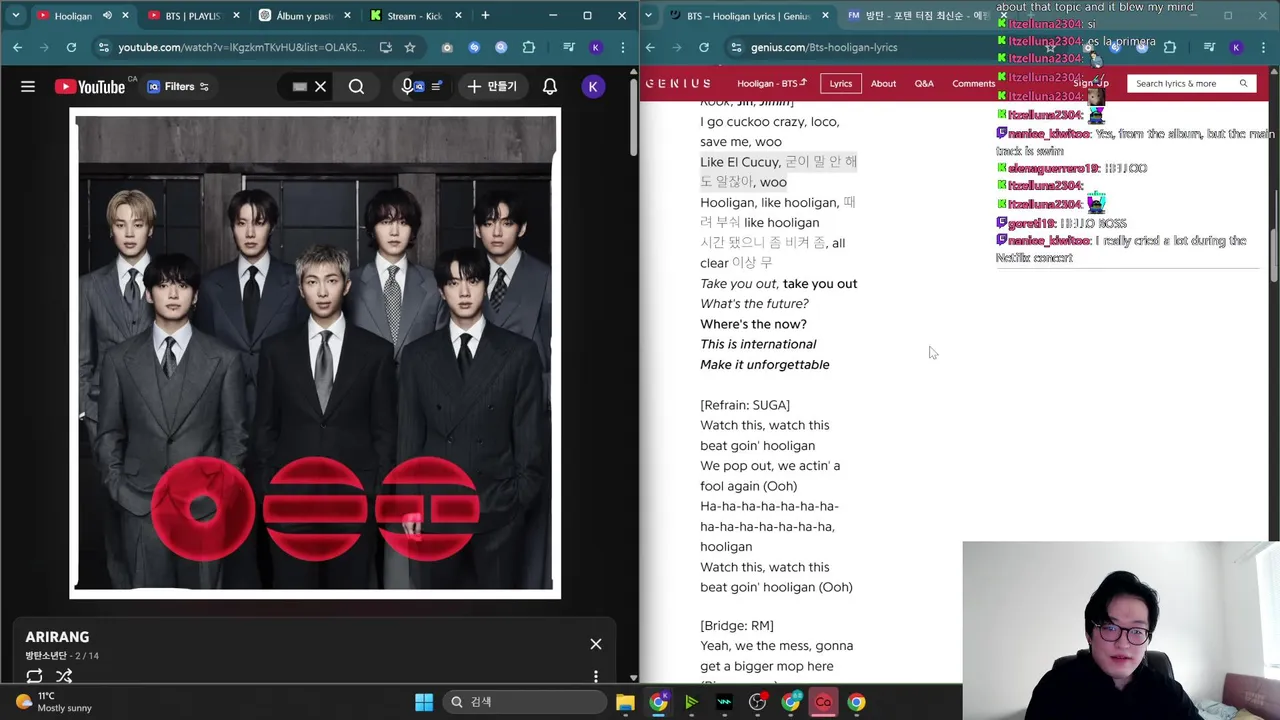Image resolution: width=1280 pixels, height=720 pixels.
Task: Start YouTube voice search with the microphone
Action: coord(407,87)
